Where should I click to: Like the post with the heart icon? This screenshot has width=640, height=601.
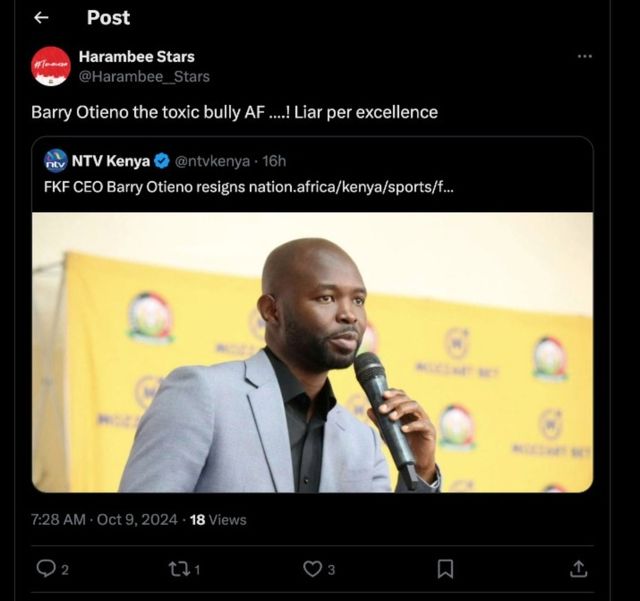click(312, 569)
